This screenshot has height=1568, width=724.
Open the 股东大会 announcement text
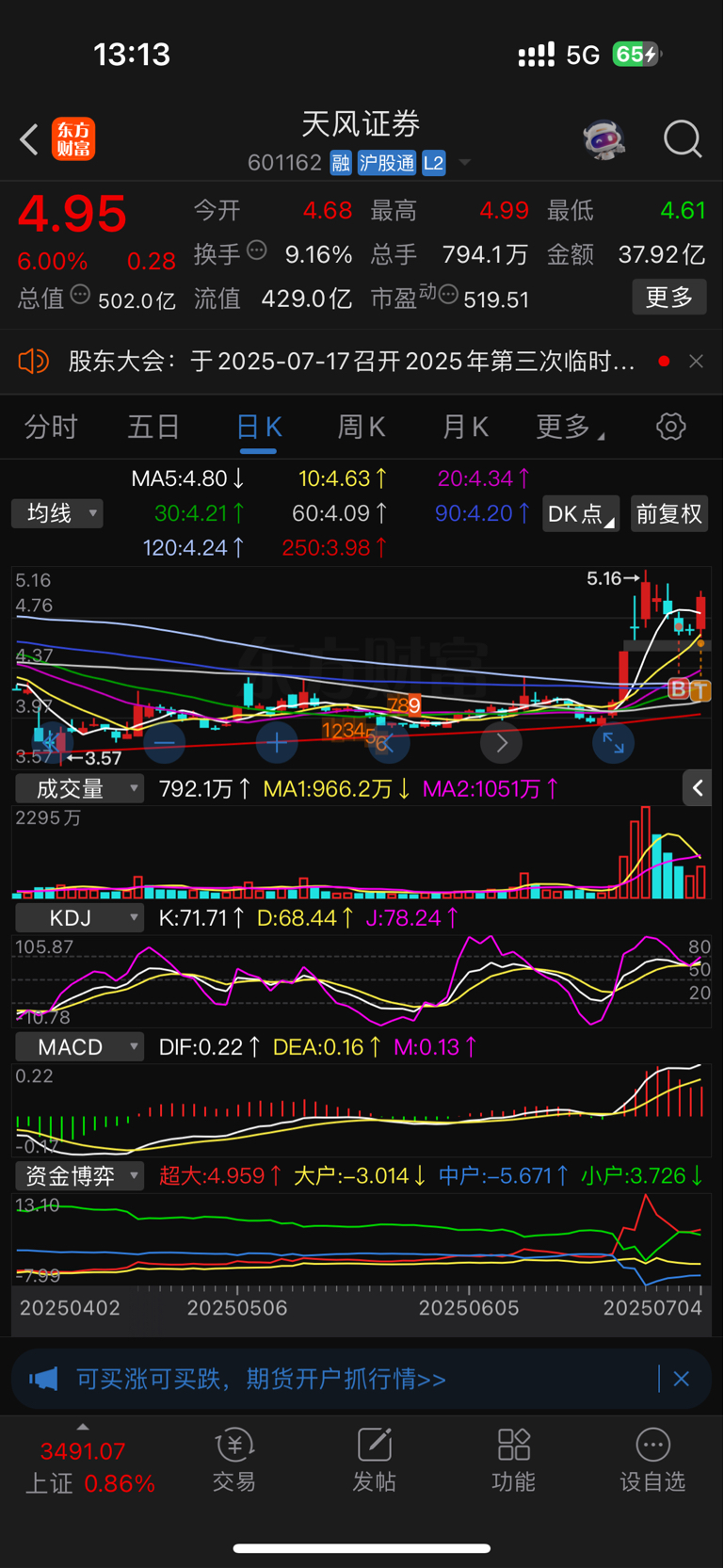tap(351, 361)
